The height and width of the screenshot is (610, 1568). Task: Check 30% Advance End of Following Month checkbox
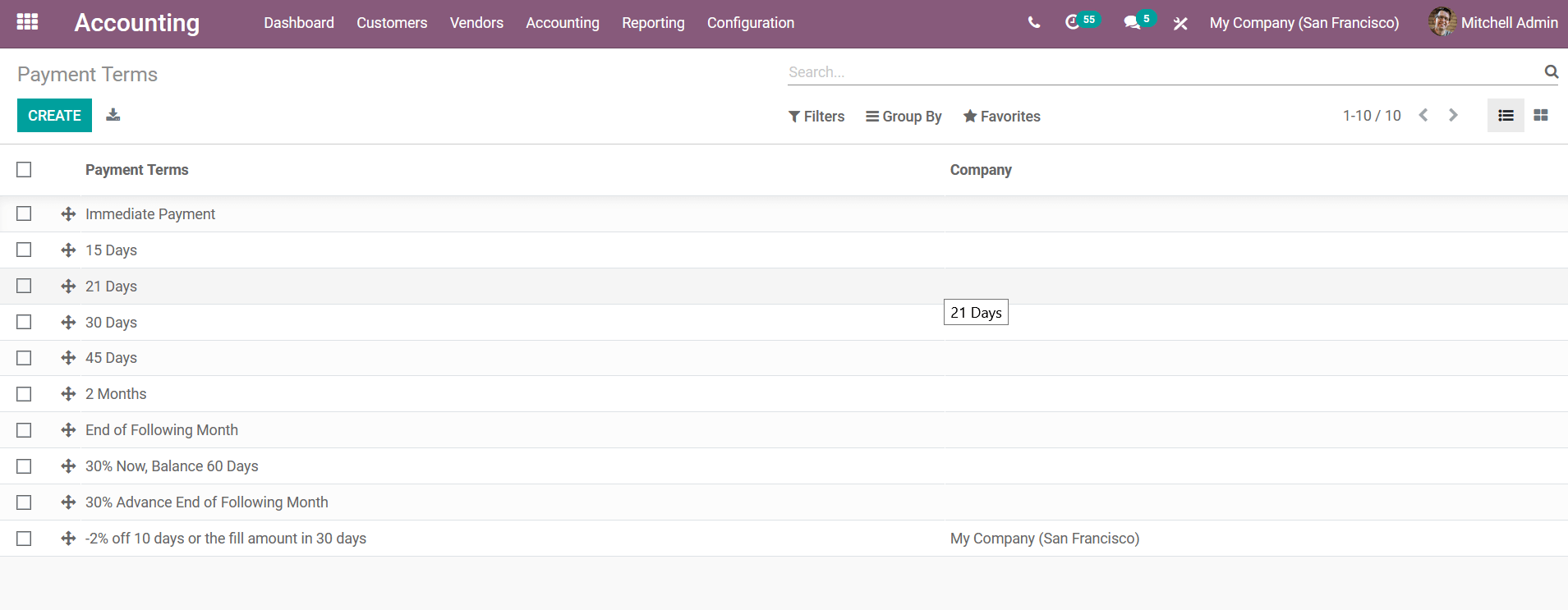(24, 502)
